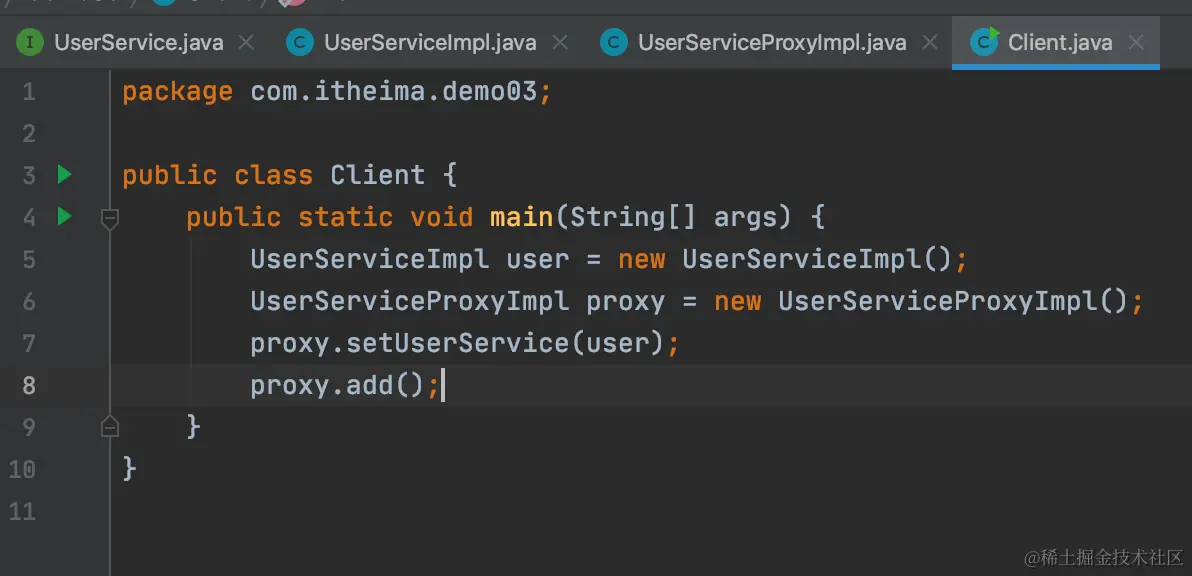This screenshot has height=576, width=1192.
Task: Close the UserService.java tab
Action: [x=246, y=43]
